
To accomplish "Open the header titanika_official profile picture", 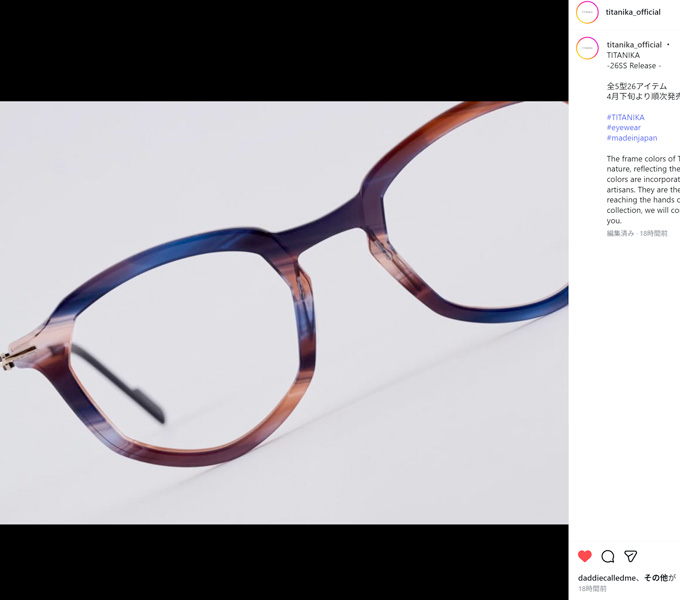I will pos(587,13).
